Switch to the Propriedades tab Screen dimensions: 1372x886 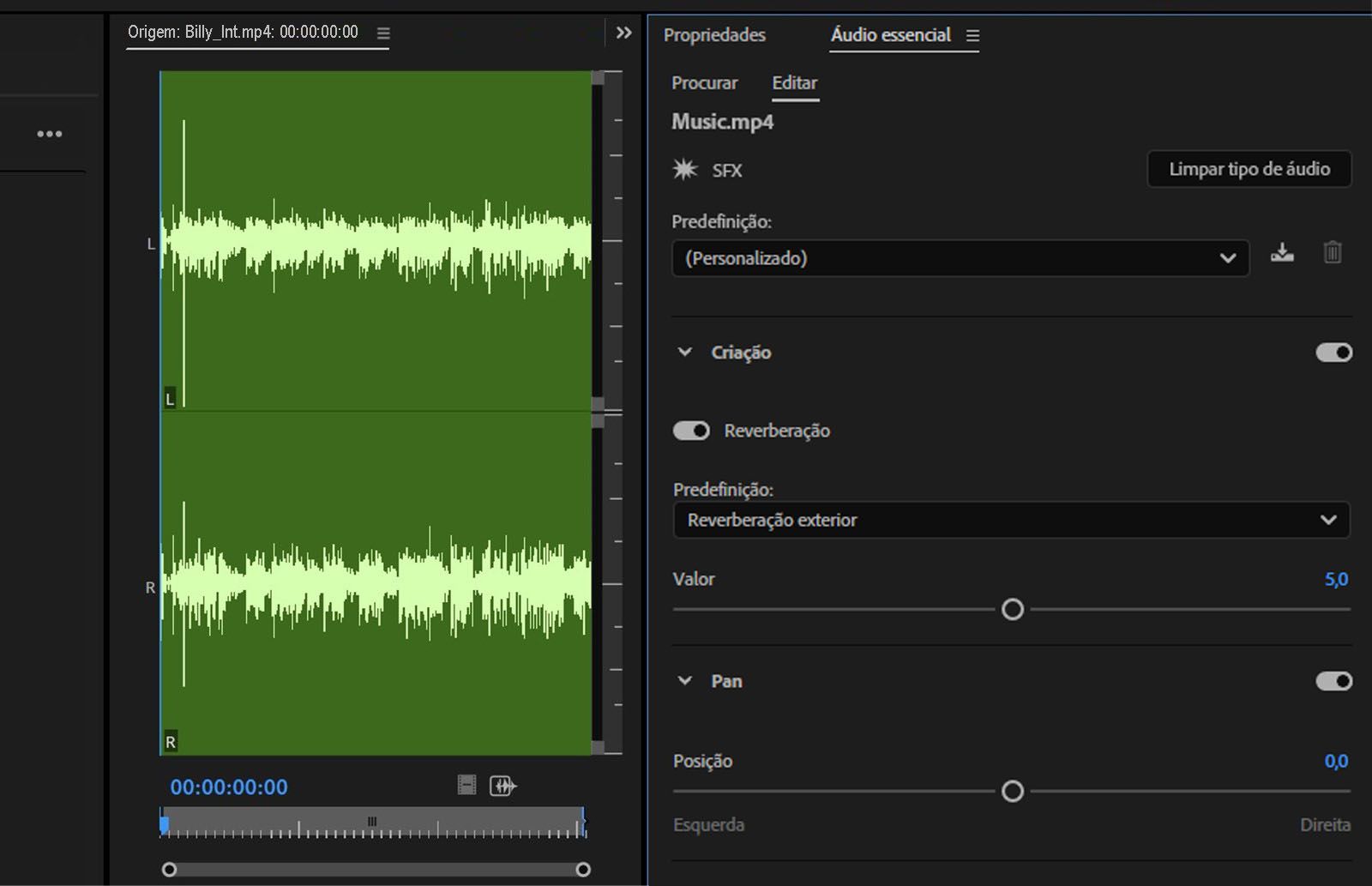pos(714,35)
